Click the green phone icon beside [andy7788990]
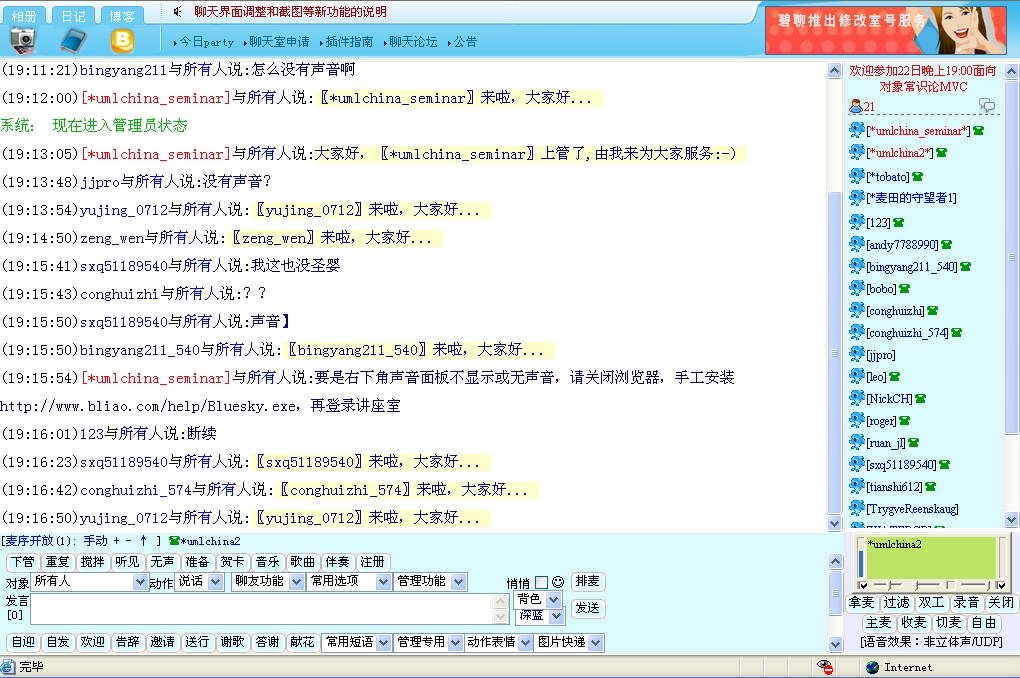The height and width of the screenshot is (678, 1020). [x=946, y=245]
